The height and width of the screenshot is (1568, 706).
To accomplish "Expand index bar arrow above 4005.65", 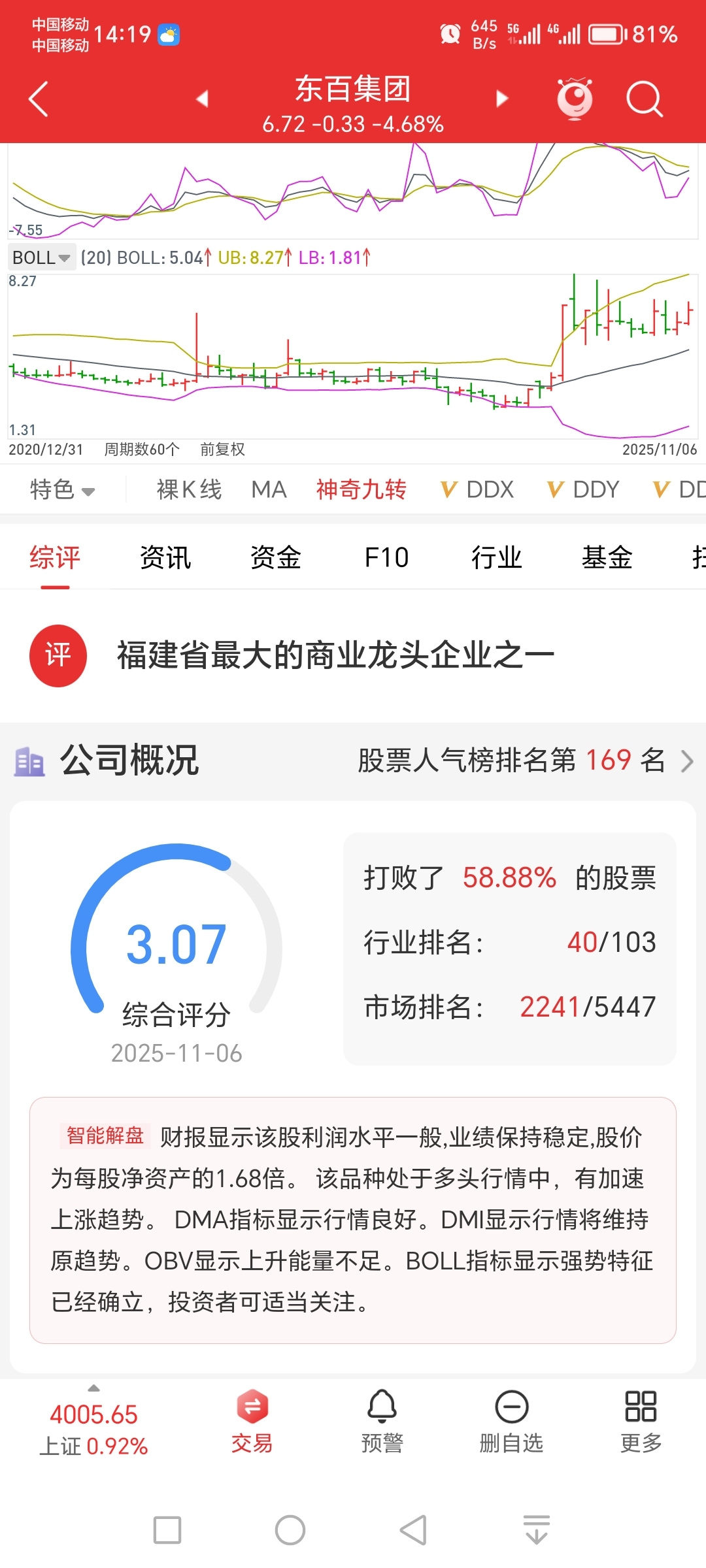I will pos(94,1388).
